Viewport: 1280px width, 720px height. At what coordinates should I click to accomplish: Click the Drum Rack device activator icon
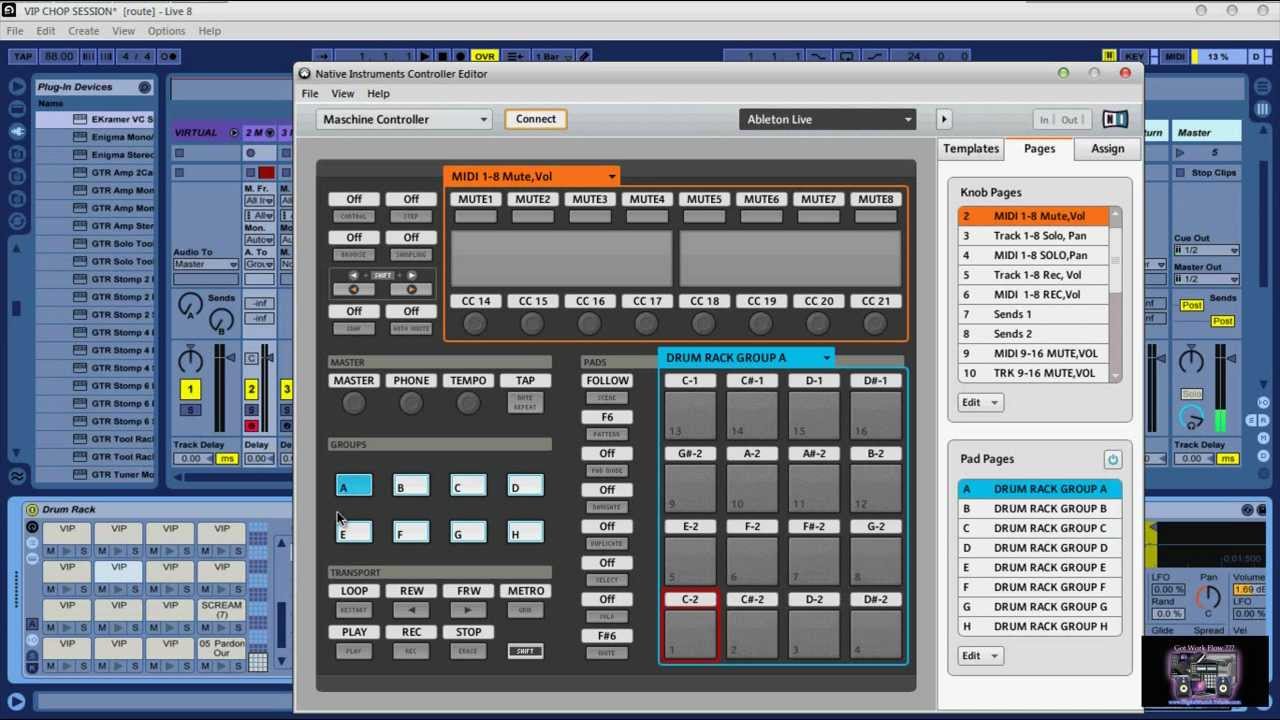click(x=32, y=509)
